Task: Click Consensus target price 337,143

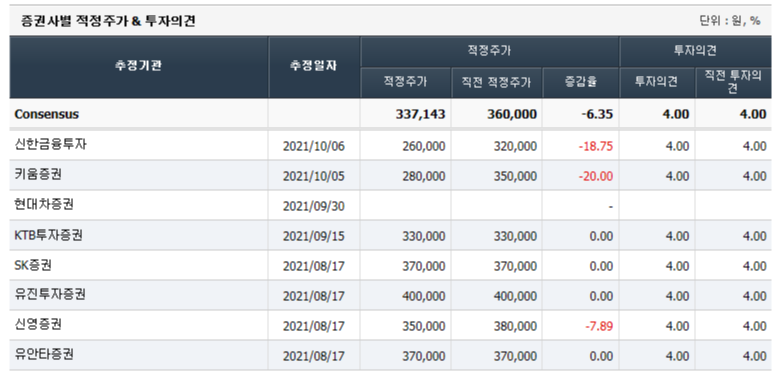Action: point(420,114)
